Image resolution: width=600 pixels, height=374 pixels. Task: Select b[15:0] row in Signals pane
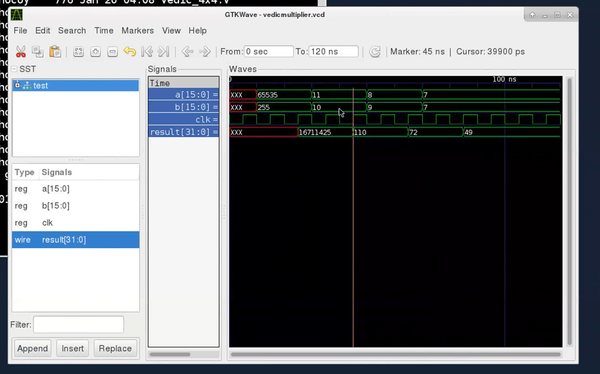pos(184,107)
